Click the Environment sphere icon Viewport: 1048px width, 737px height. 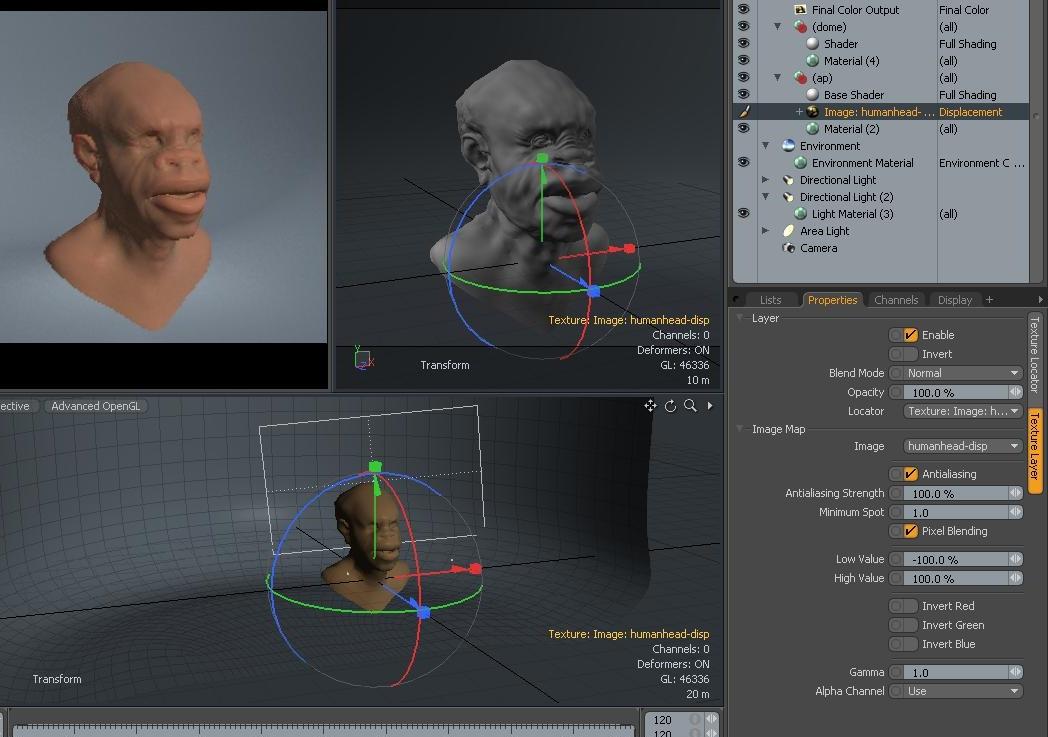(789, 146)
